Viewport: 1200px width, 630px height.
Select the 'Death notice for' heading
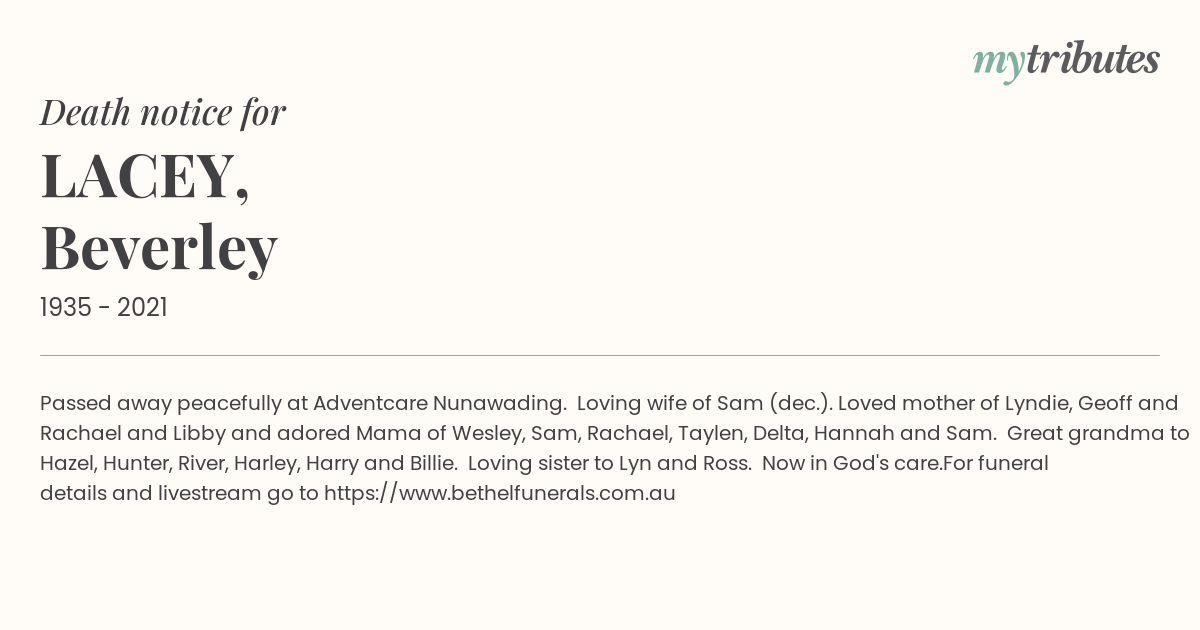pos(163,113)
